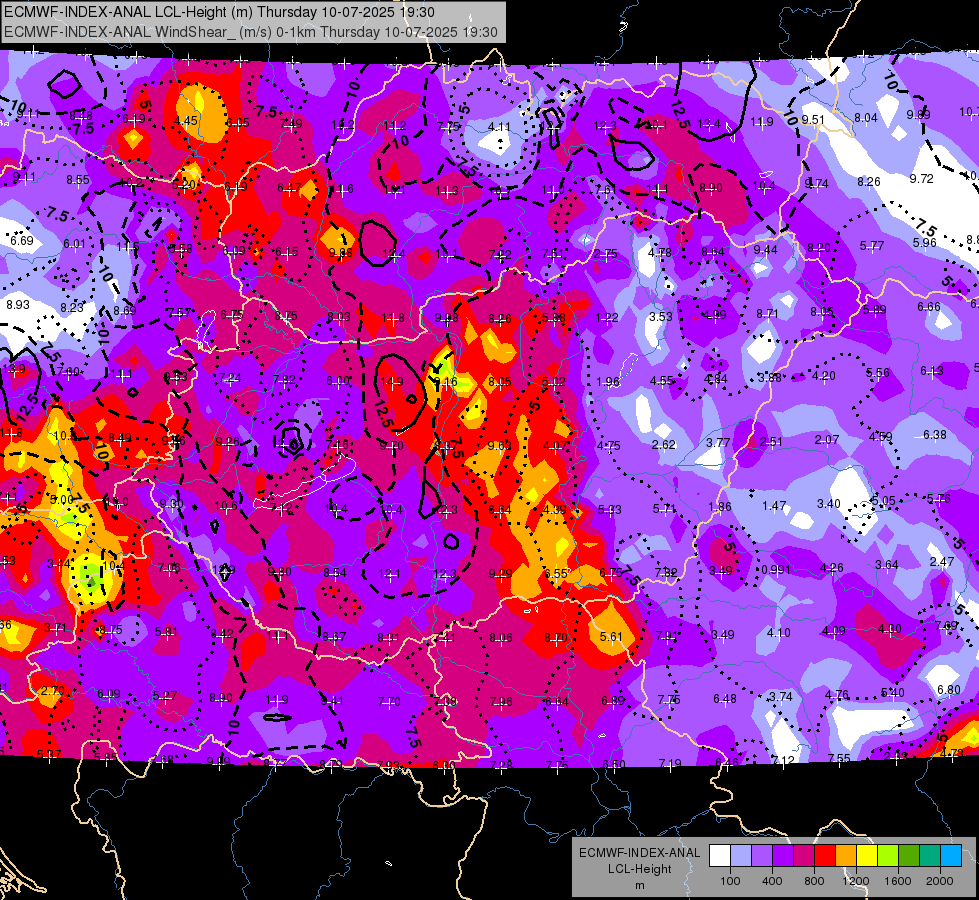Click the 1.22 grid value
Screen dimensions: 979x900
(x=607, y=318)
